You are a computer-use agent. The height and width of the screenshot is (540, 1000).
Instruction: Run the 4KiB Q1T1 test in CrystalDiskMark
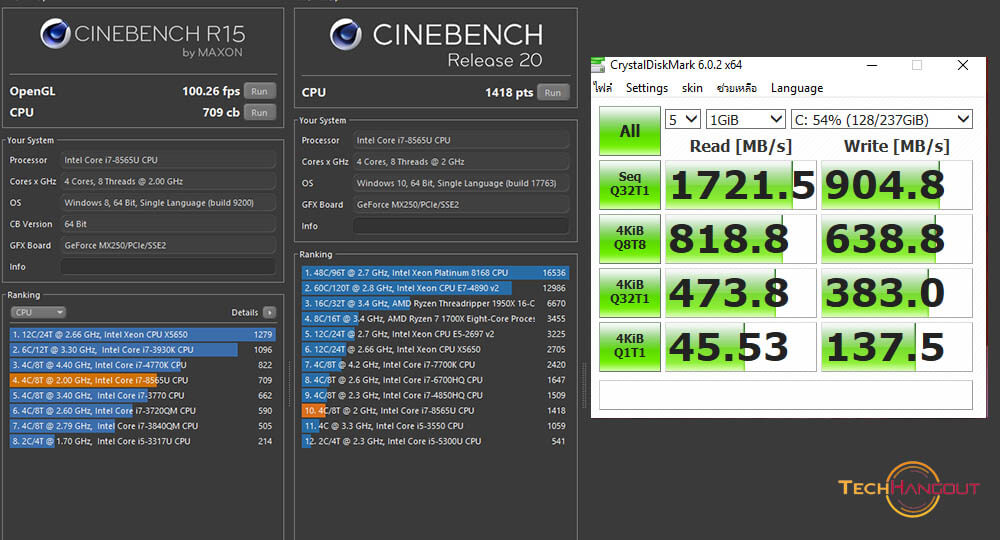[629, 346]
